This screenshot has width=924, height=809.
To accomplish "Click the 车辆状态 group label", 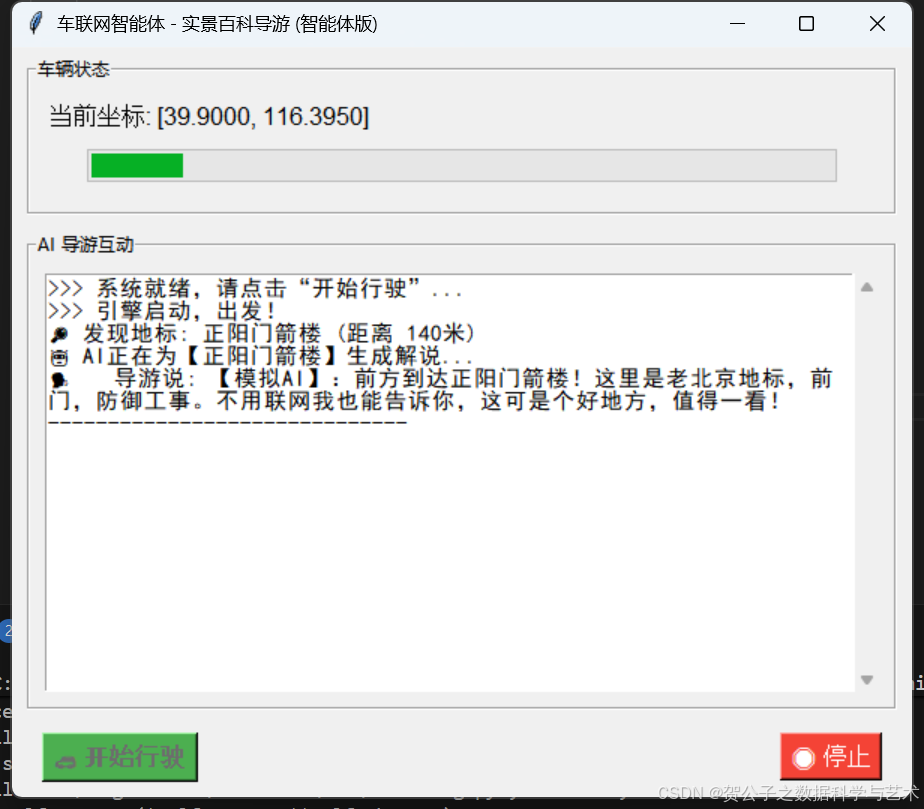I will click(74, 70).
